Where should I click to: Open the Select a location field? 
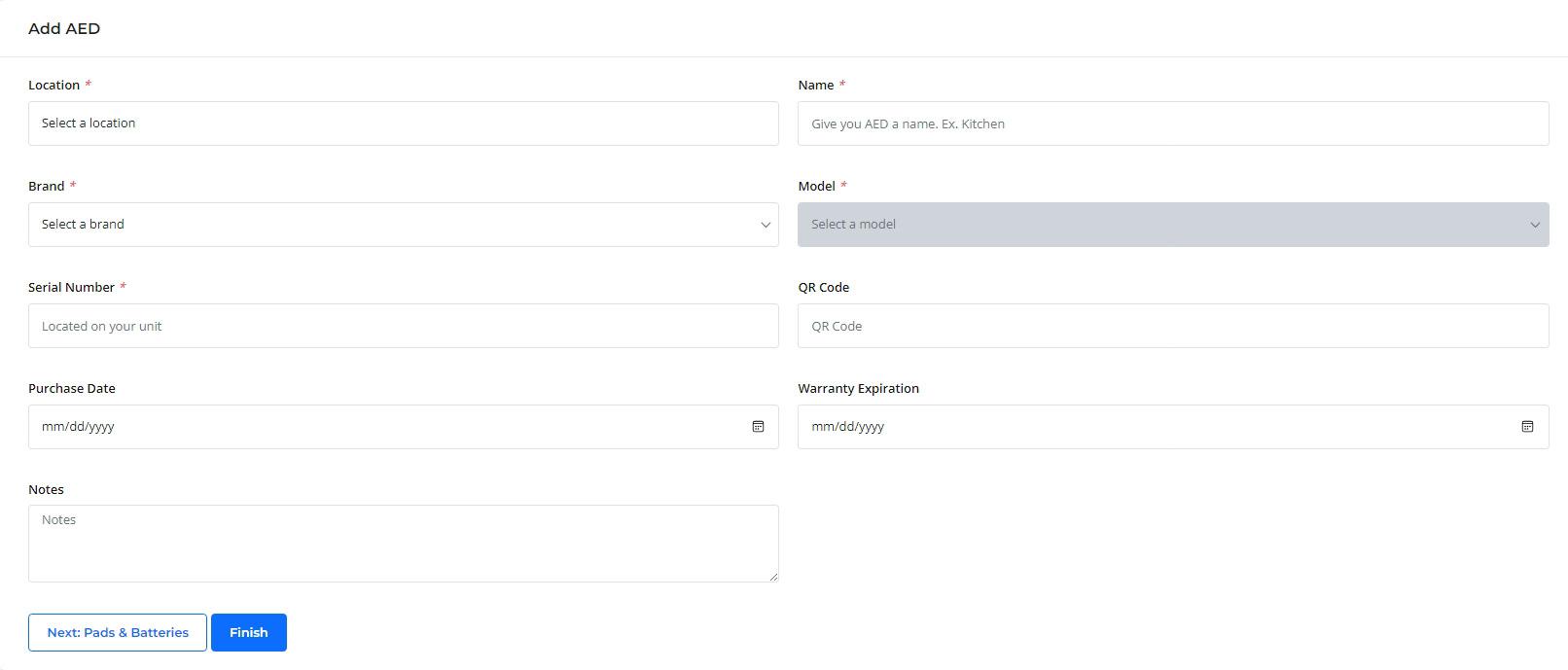point(404,123)
